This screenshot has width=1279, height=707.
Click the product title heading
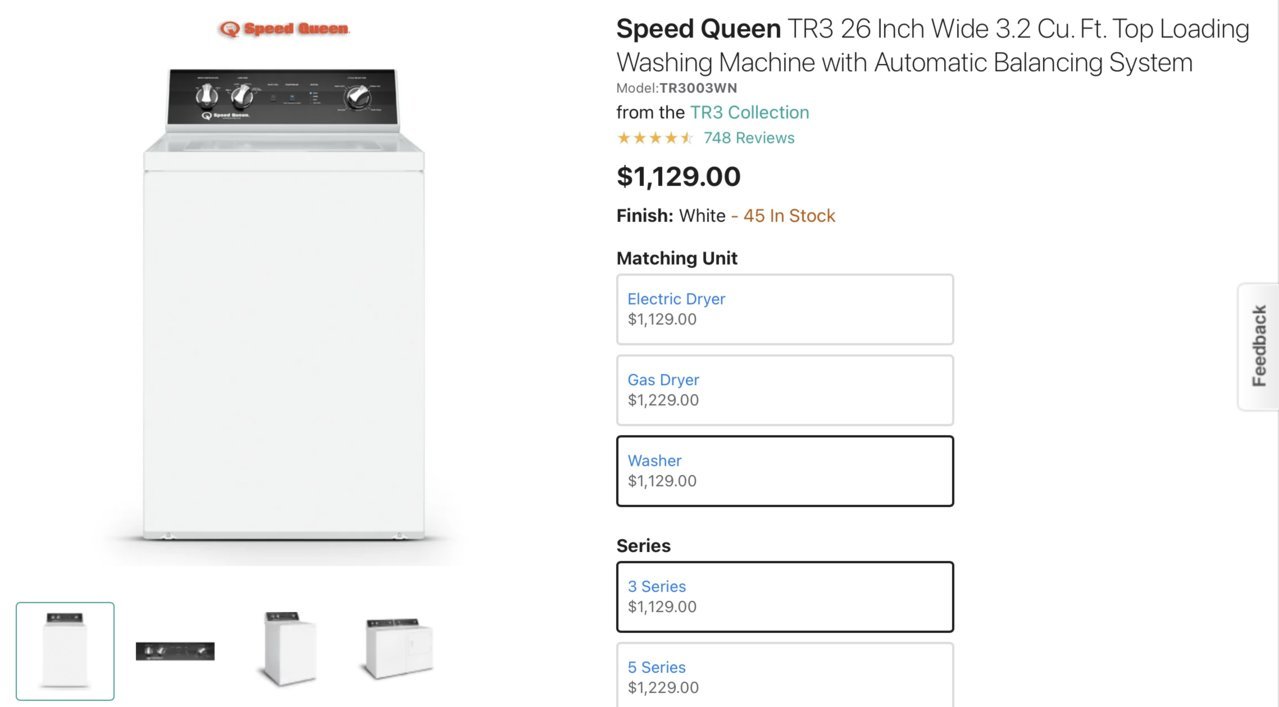click(x=933, y=45)
